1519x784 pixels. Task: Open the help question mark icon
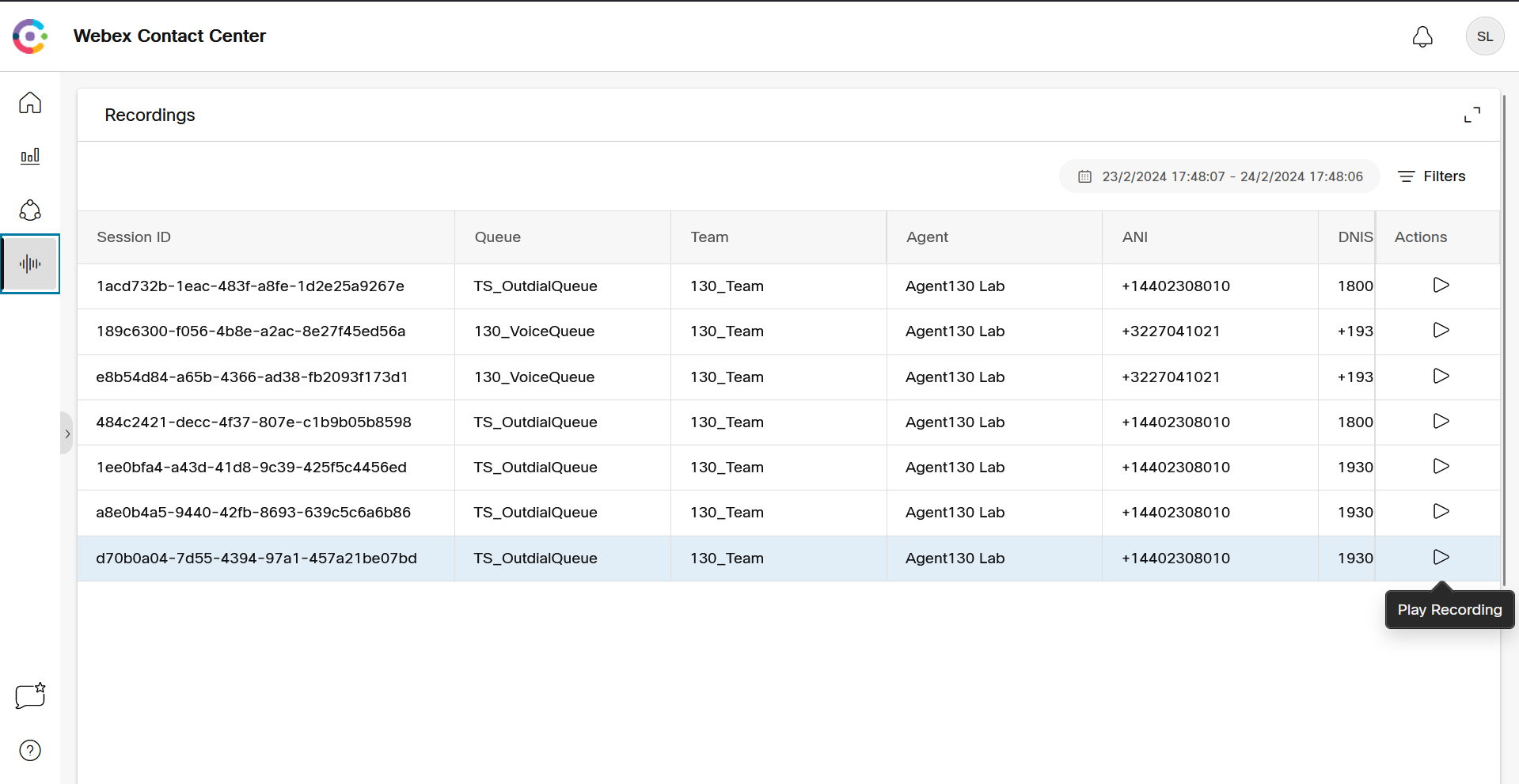pos(30,750)
